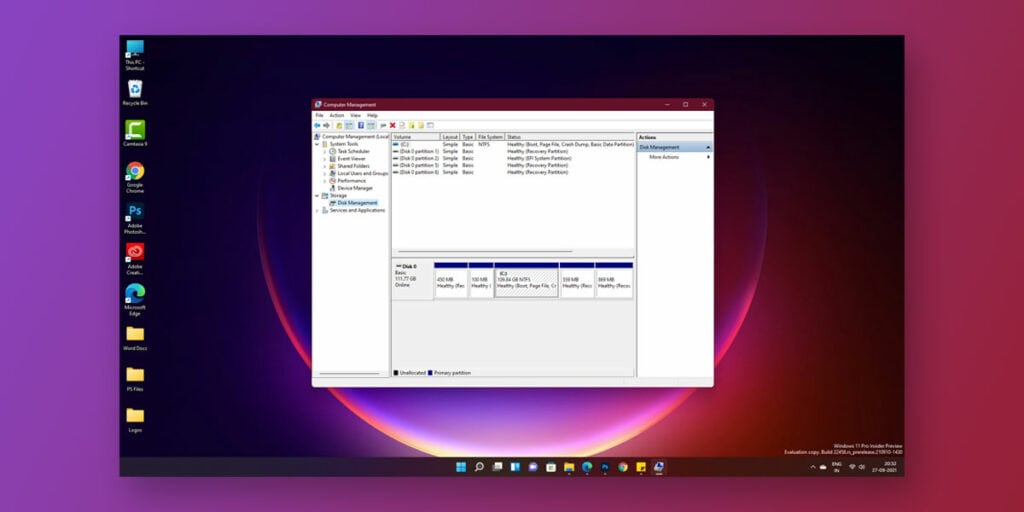Click the blue Help toolbar icon
Viewport: 1024px width, 512px height.
click(360, 125)
